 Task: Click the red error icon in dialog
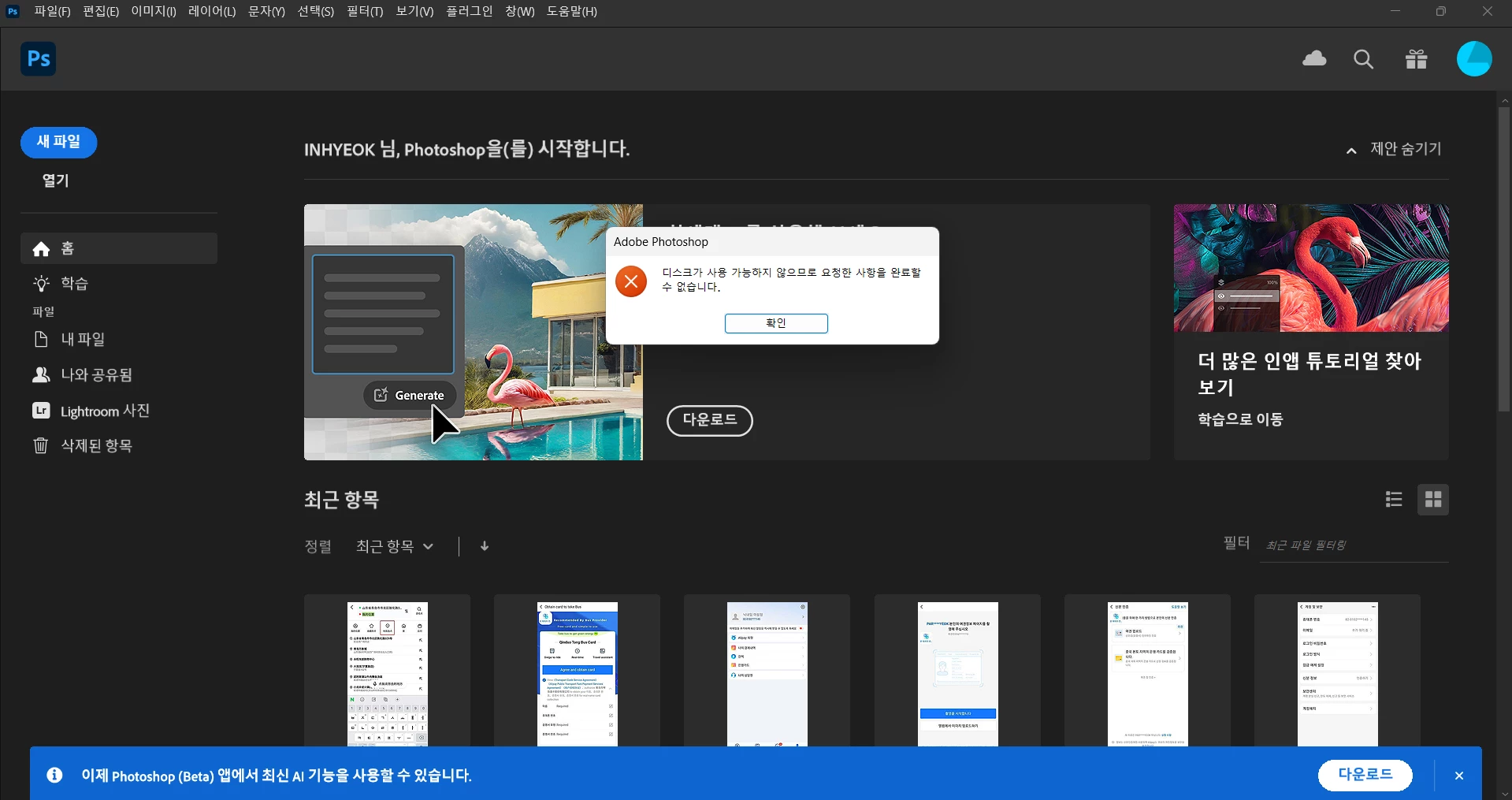tap(631, 281)
